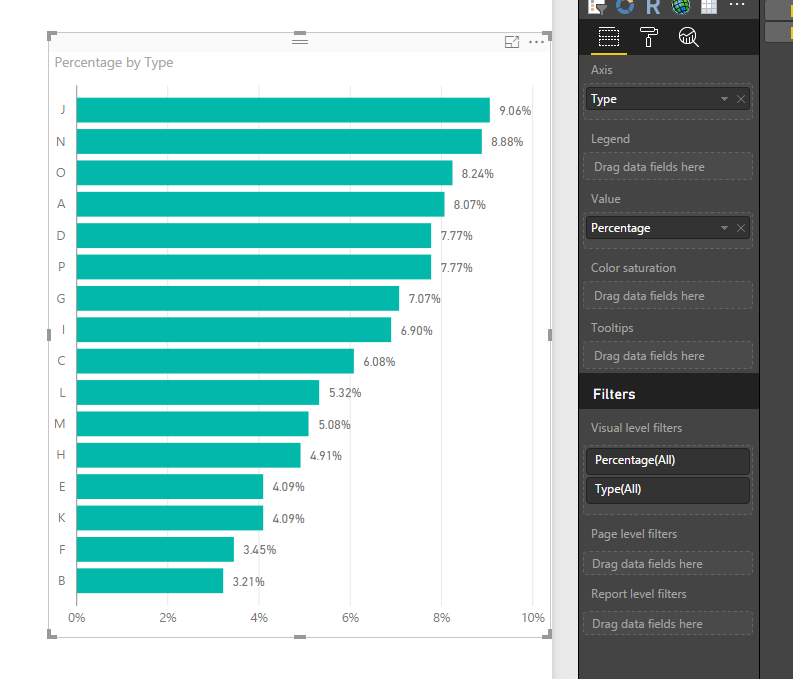Select the bar for type I
Screen dimensions: 793x679
(234, 330)
